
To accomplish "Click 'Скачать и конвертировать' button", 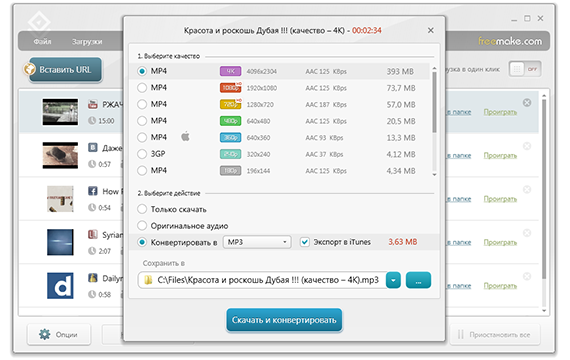I will tap(284, 320).
